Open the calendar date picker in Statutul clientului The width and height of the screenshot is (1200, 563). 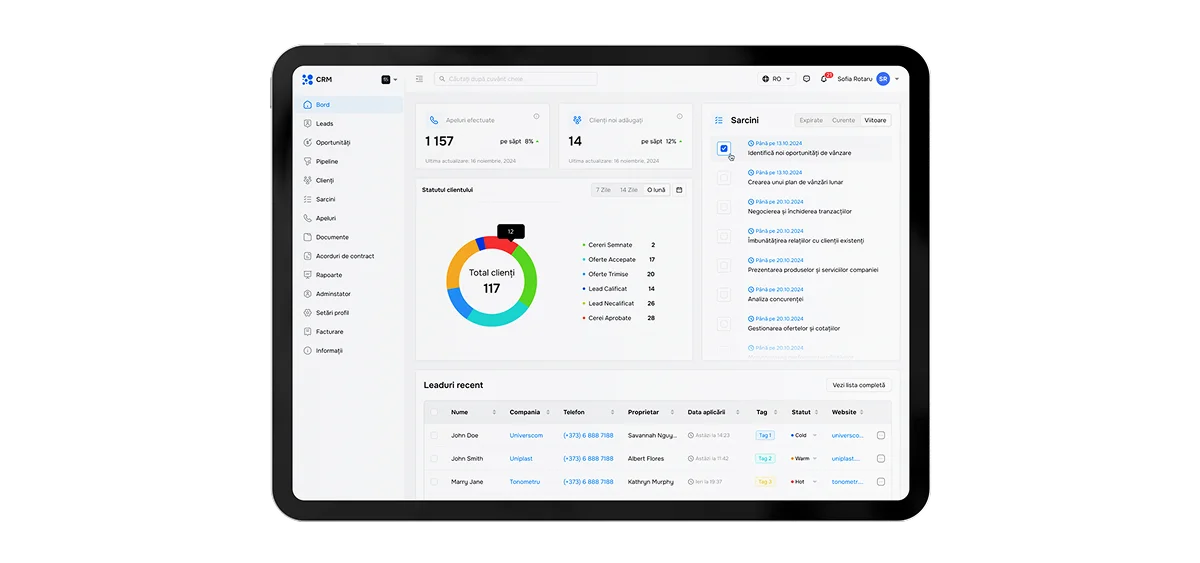click(x=679, y=190)
